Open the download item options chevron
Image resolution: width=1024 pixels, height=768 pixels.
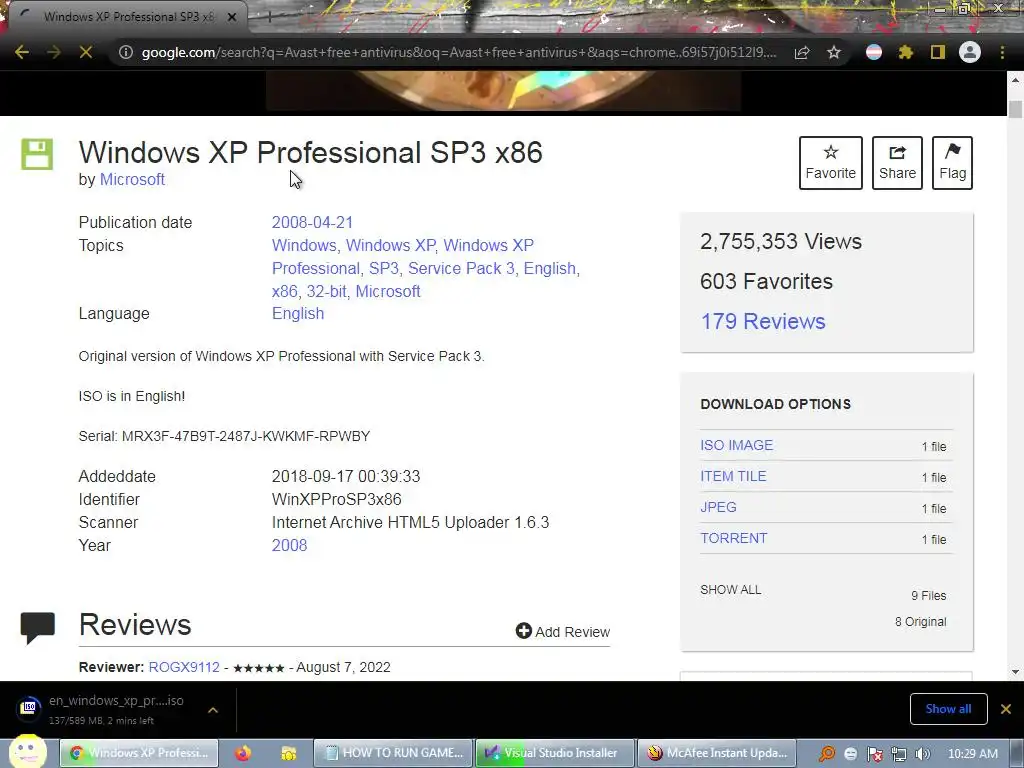coord(213,710)
